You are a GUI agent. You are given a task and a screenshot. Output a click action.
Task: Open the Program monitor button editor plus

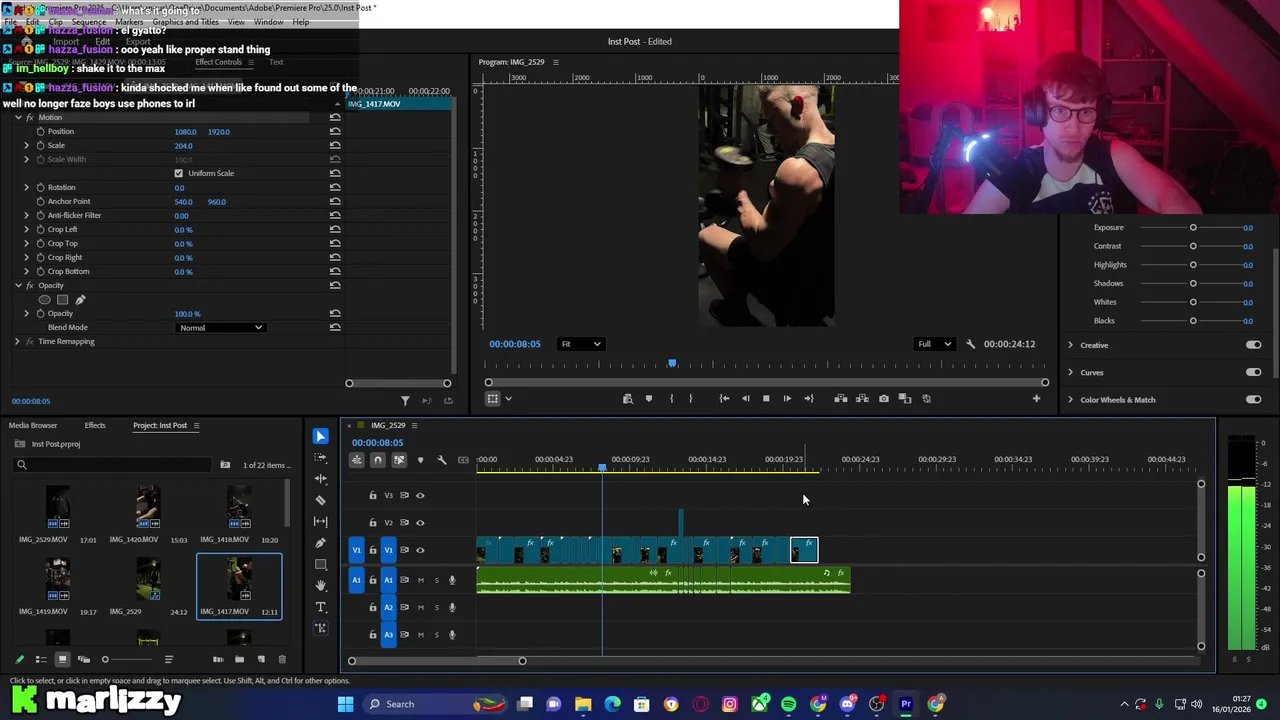click(x=1036, y=399)
